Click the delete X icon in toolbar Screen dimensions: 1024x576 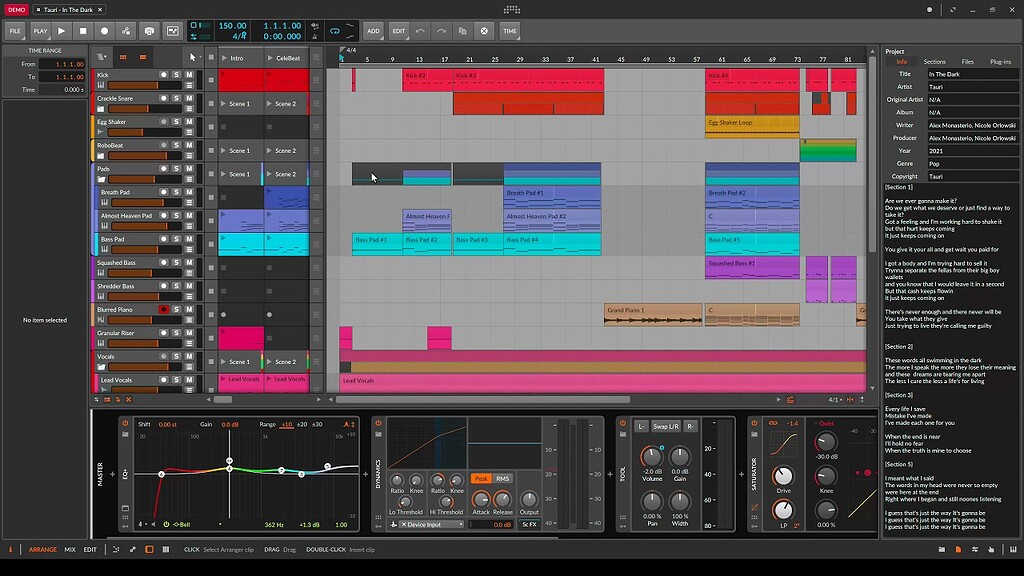[x=484, y=31]
